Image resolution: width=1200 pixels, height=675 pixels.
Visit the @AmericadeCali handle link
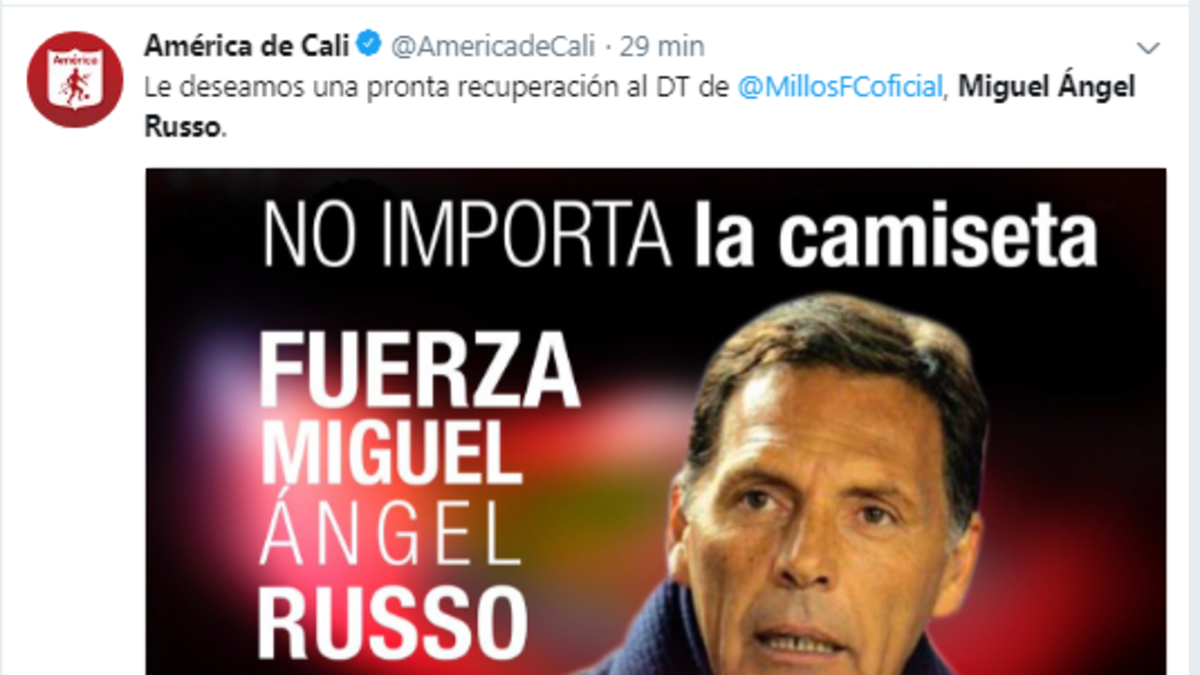click(x=492, y=46)
